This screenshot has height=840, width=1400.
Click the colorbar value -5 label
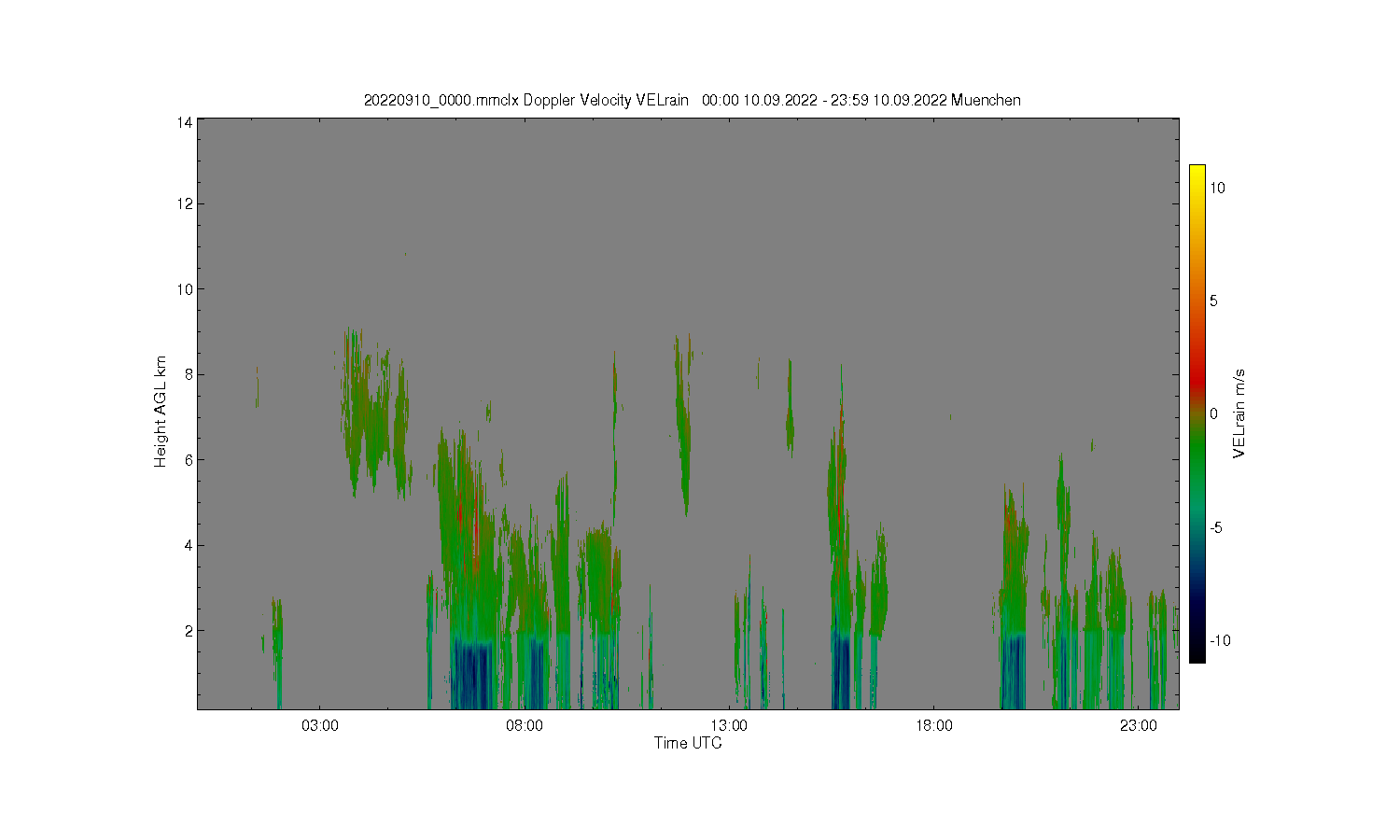1217,527
